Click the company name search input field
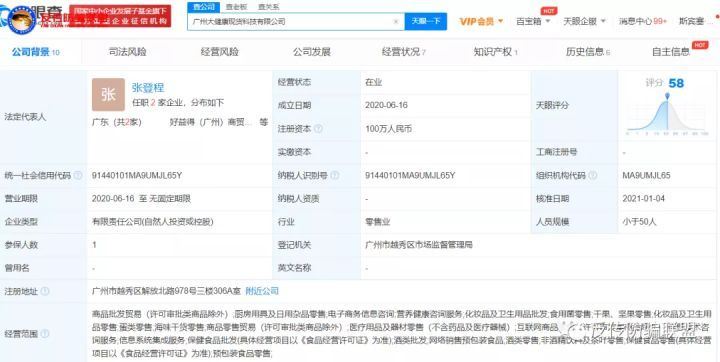720x362 pixels. [x=290, y=22]
